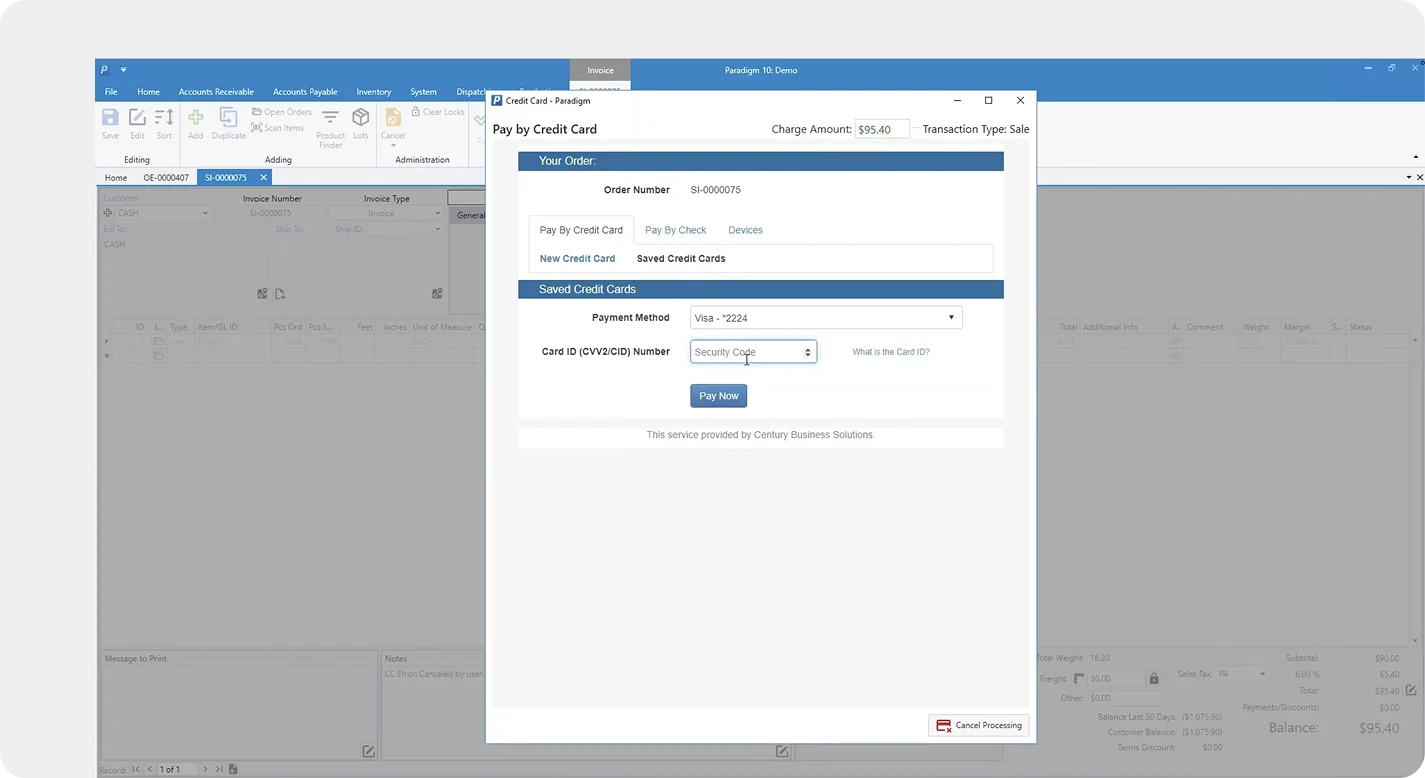
Task: Open the What is the Card ID link
Action: click(891, 352)
